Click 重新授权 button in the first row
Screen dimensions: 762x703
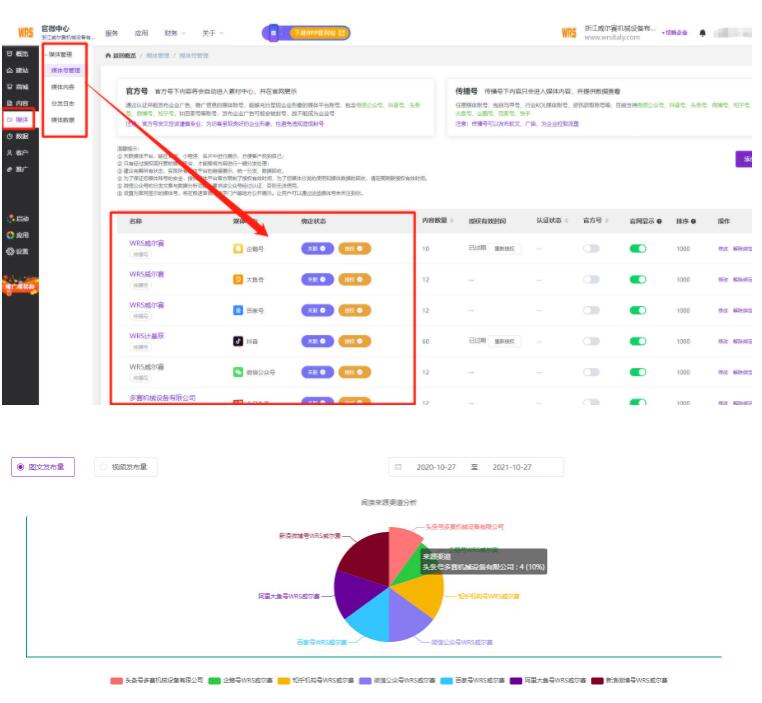coord(507,249)
